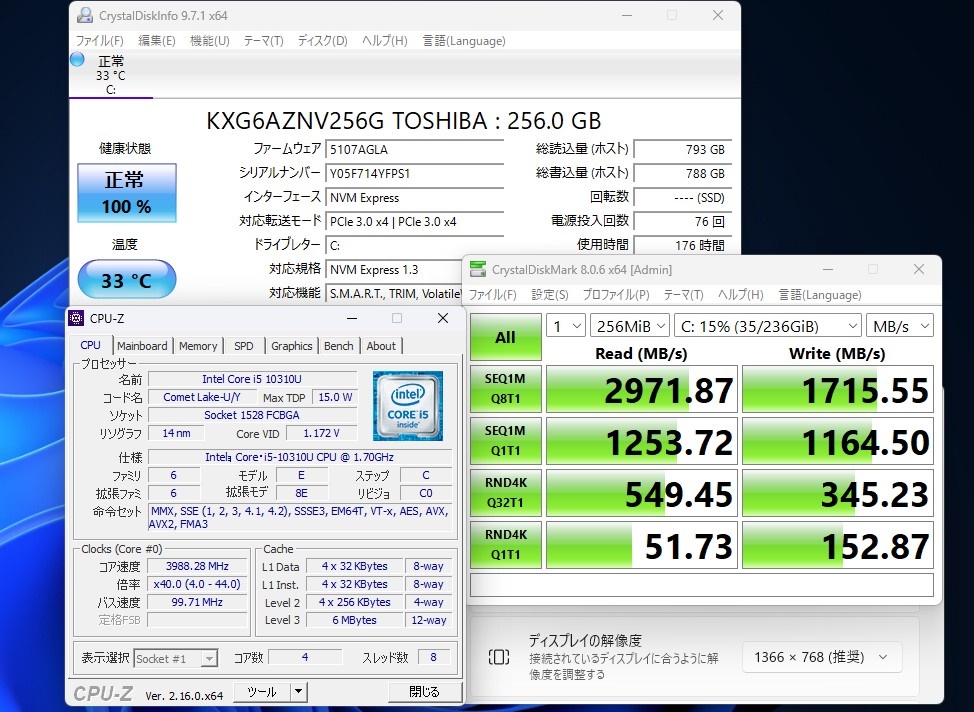Click the NVM Express interface field
The image size is (974, 712).
pyautogui.click(x=414, y=198)
